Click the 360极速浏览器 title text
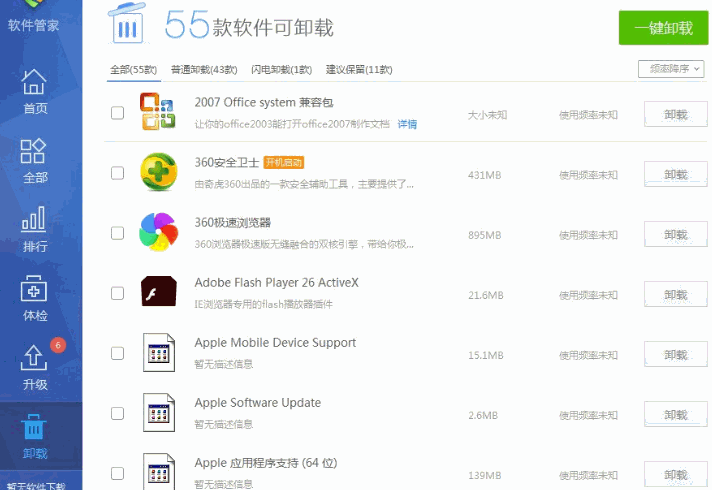Viewport: 712px width, 490px height. (232, 223)
